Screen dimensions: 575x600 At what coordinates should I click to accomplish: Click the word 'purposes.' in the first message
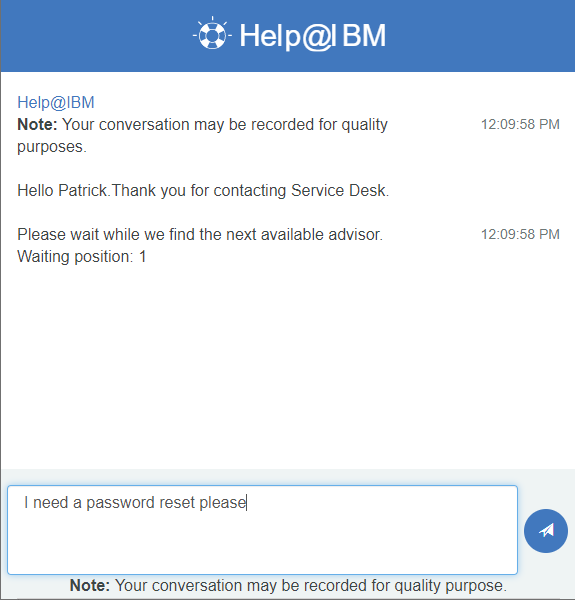(x=52, y=147)
